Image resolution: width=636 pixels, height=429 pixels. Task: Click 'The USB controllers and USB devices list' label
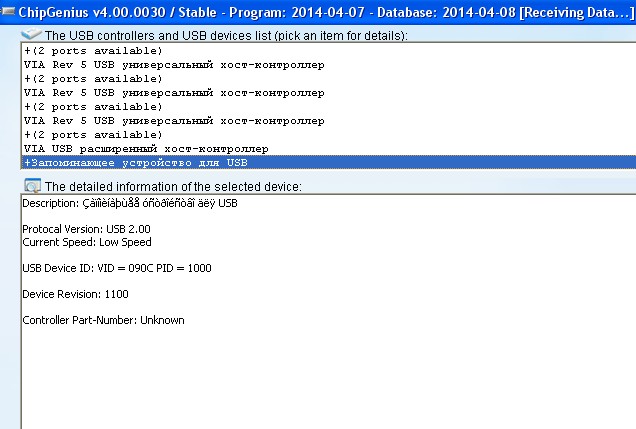coord(226,35)
